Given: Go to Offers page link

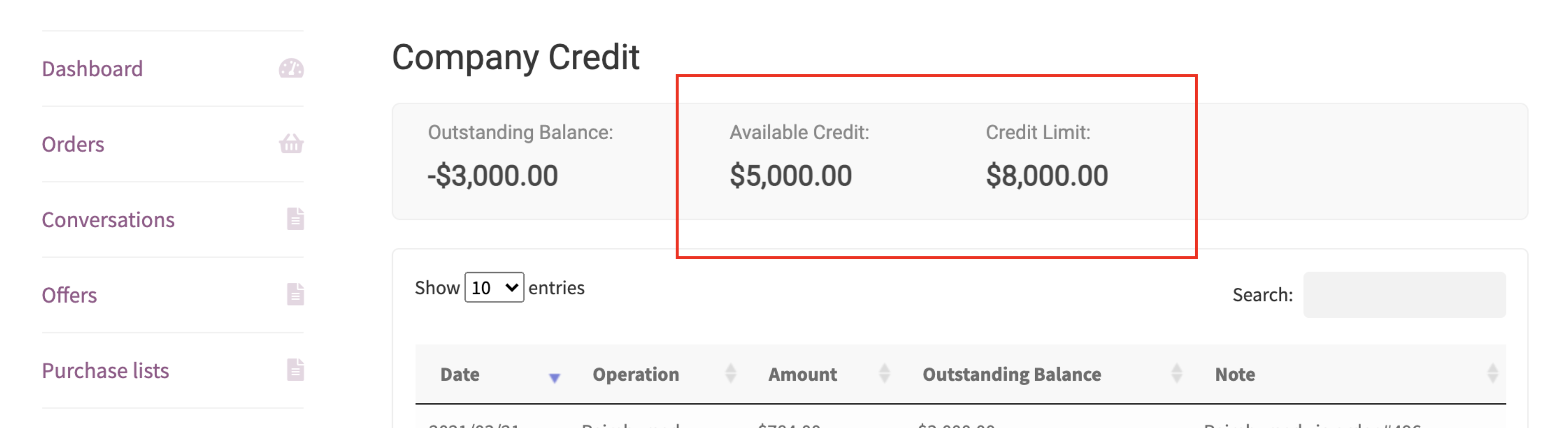Looking at the screenshot, I should pyautogui.click(x=69, y=295).
